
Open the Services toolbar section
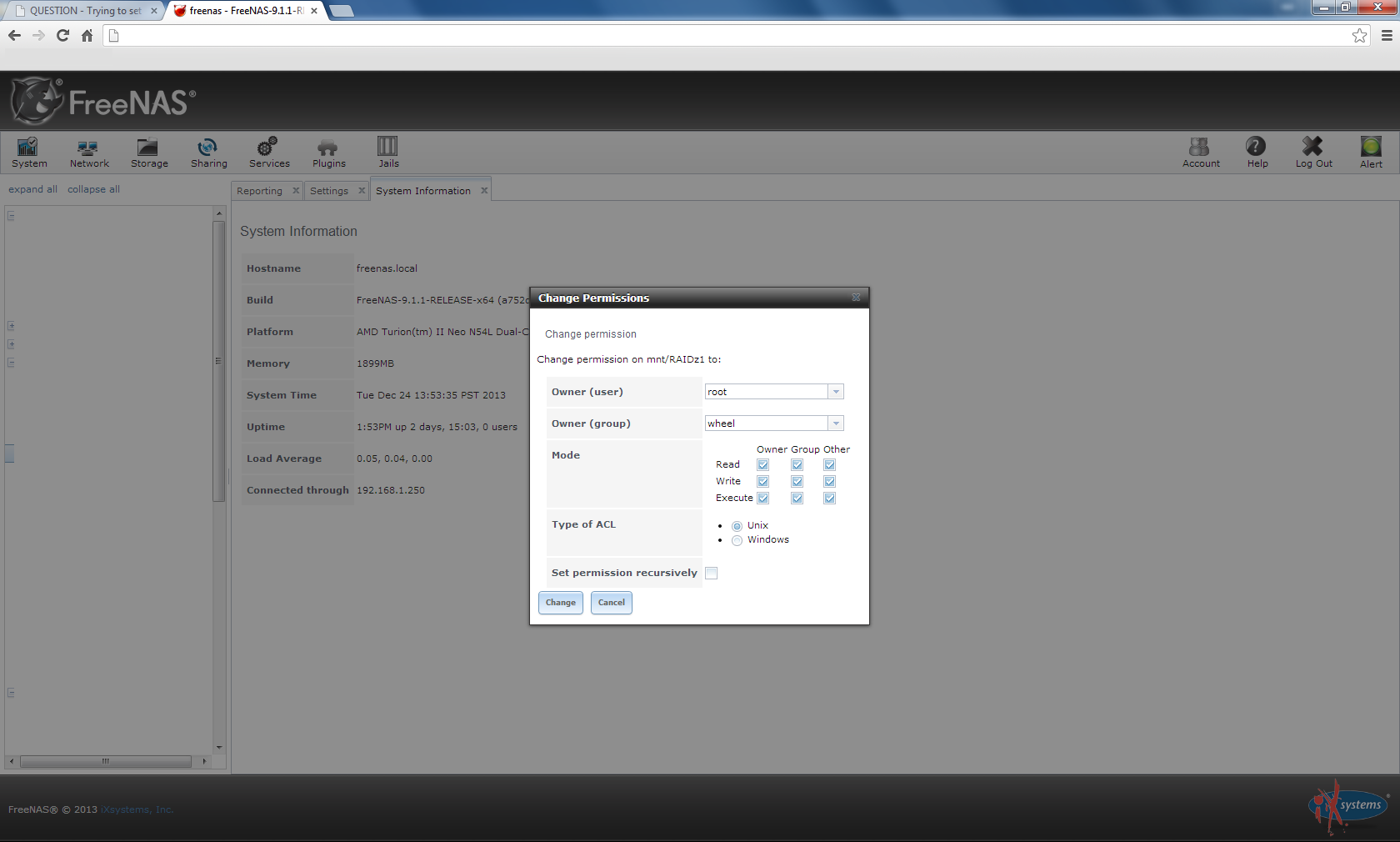click(269, 153)
